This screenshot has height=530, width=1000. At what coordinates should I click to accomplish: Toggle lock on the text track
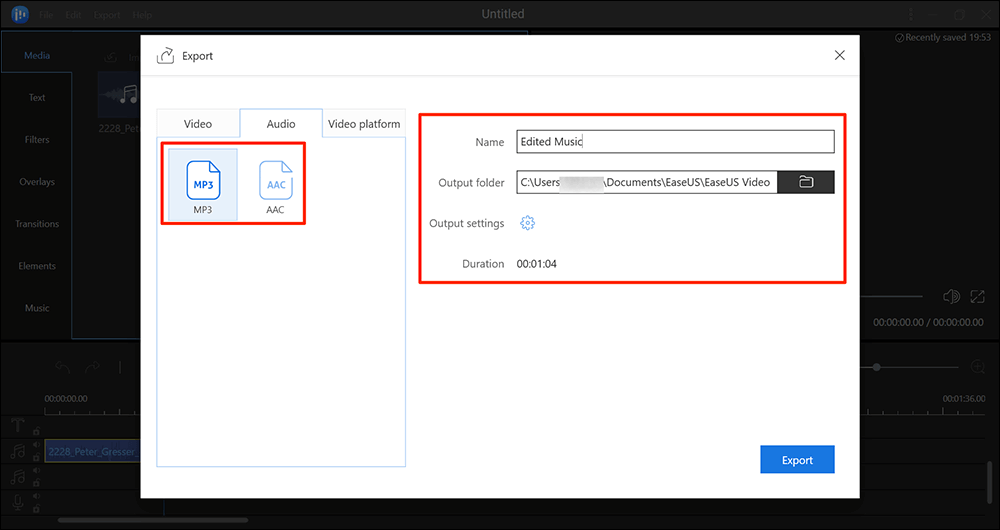pos(36,431)
